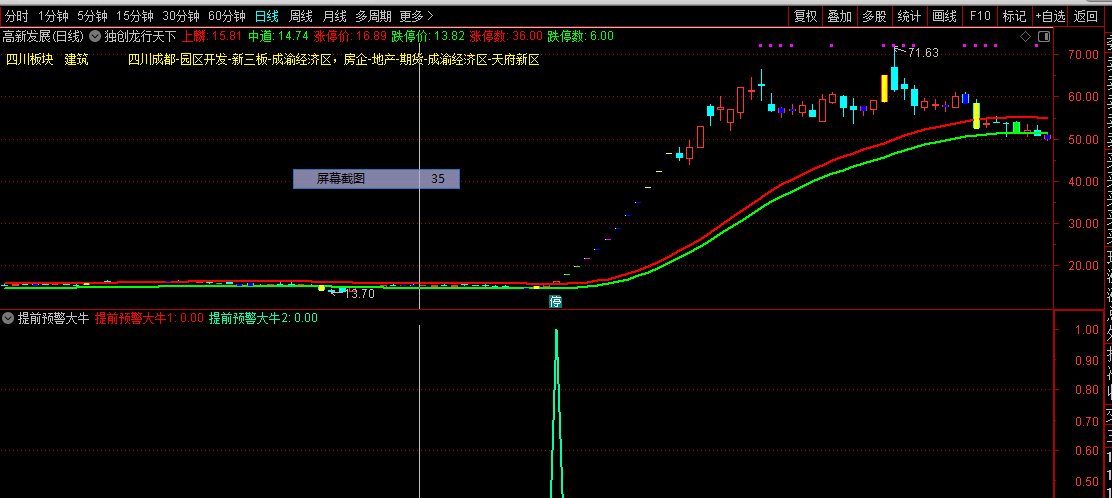
Task: Click the 中道: 14.74 value
Action: pos(278,36)
